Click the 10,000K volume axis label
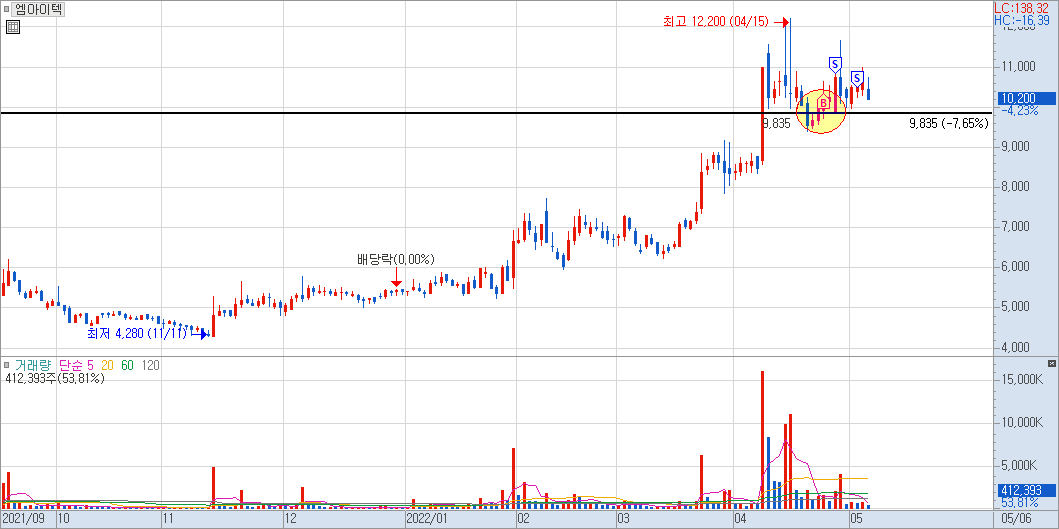This screenshot has height=529, width=1059. (1023, 423)
